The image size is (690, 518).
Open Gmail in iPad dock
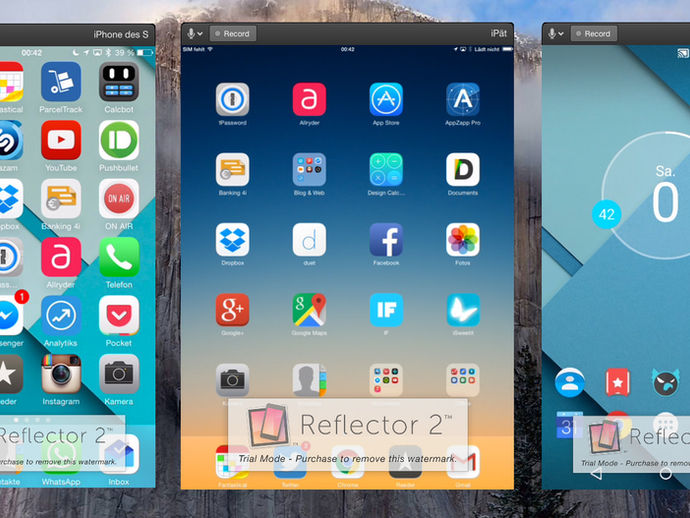pos(462,462)
